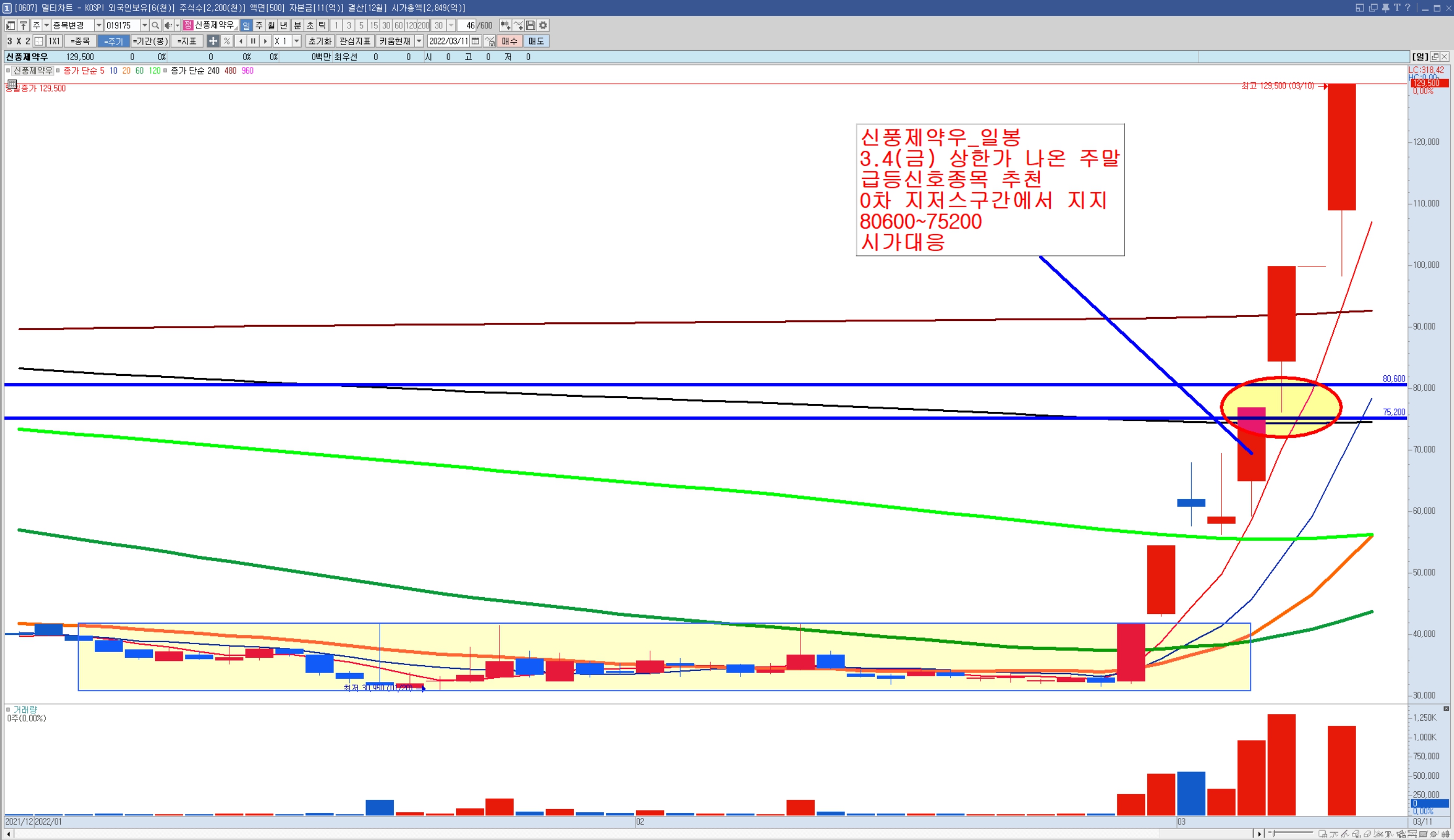The height and width of the screenshot is (840, 1454).
Task: Switch to monthly 월 chart period
Action: pyautogui.click(x=271, y=26)
